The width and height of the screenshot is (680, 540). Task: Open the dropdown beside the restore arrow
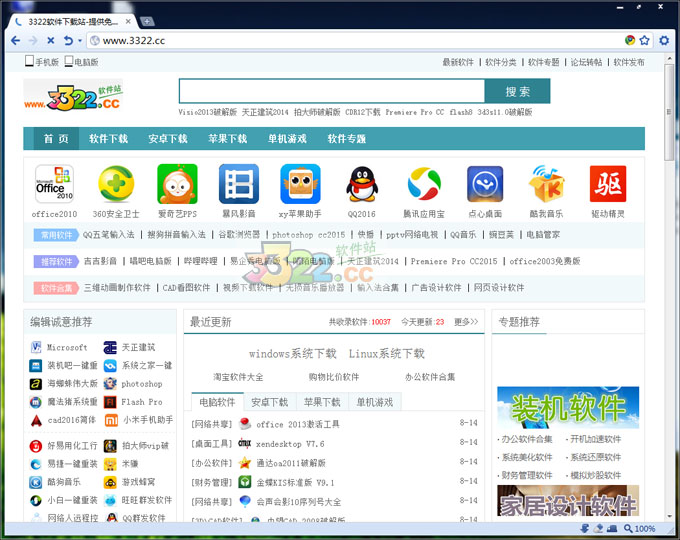click(x=80, y=41)
